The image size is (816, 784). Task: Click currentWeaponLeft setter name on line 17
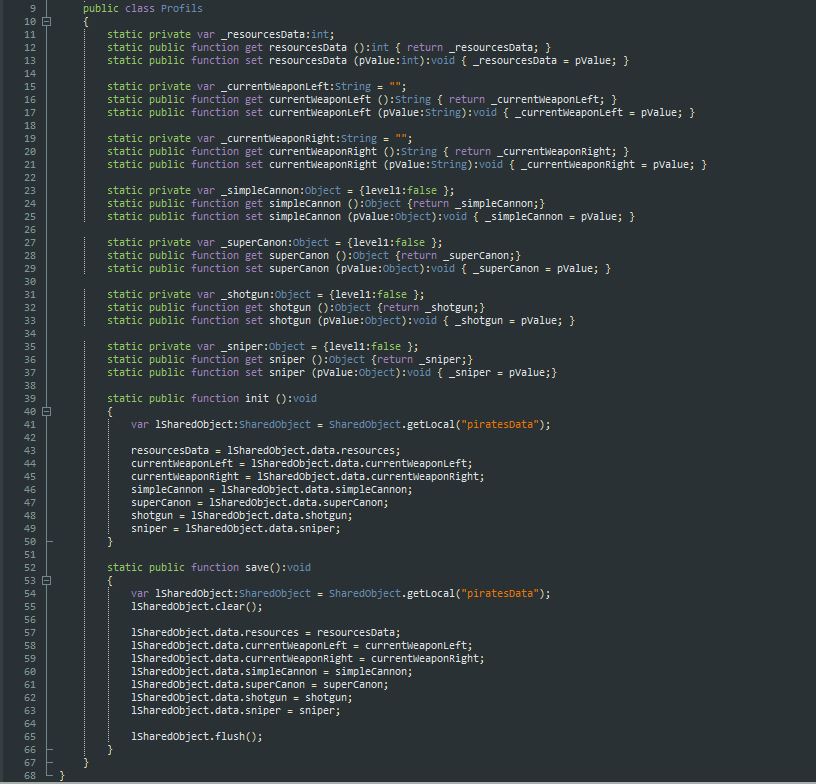click(320, 112)
